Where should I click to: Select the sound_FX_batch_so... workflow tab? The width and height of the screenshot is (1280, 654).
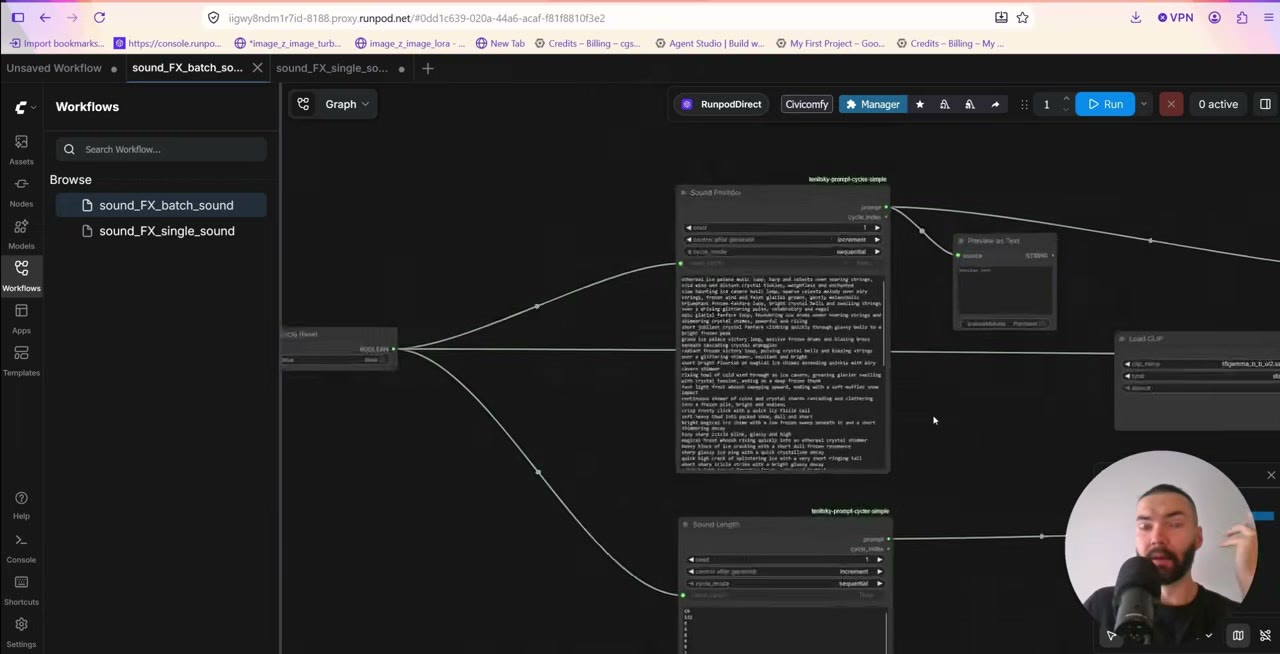[187, 68]
